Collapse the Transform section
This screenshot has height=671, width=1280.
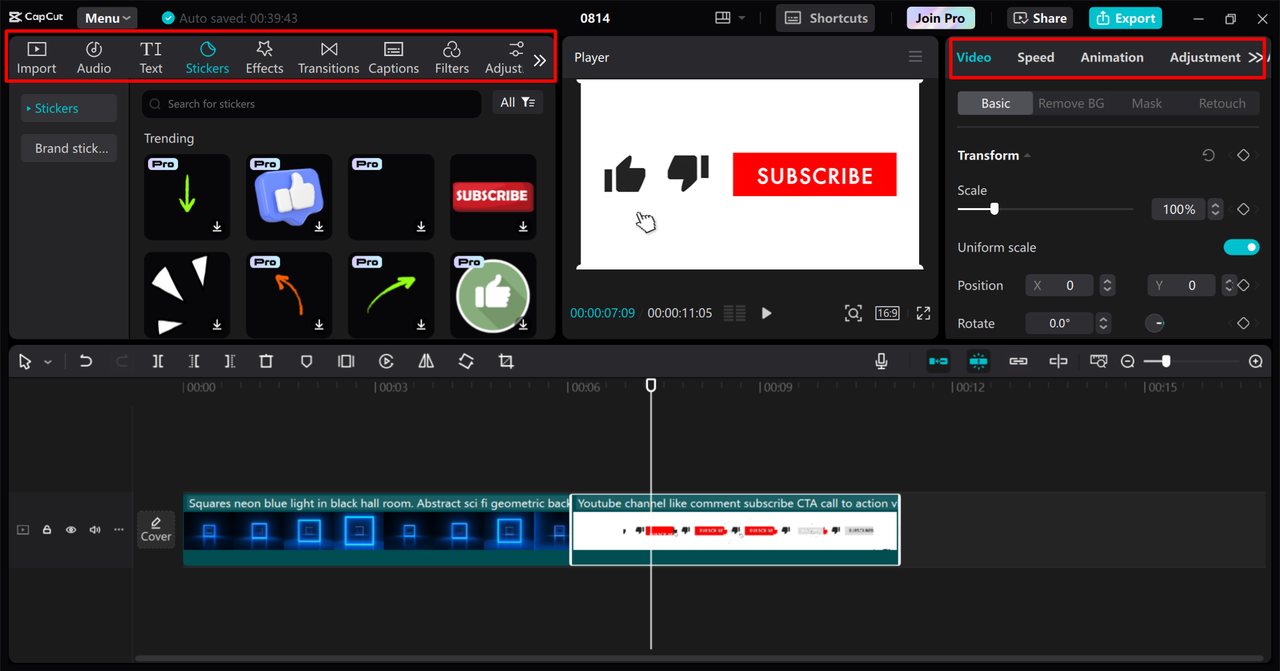(x=1027, y=156)
